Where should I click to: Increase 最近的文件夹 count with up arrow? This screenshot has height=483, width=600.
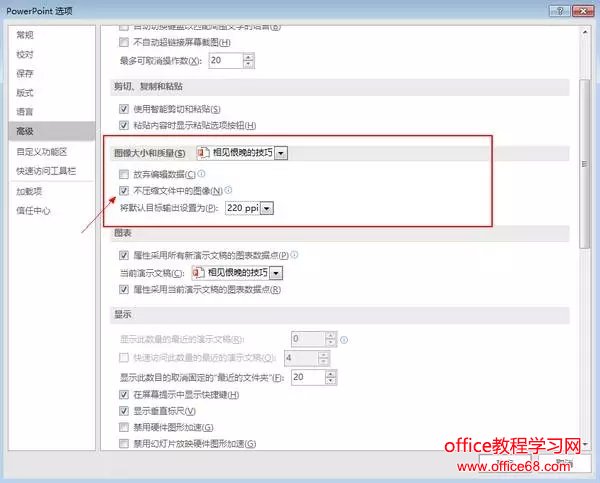coord(331,374)
